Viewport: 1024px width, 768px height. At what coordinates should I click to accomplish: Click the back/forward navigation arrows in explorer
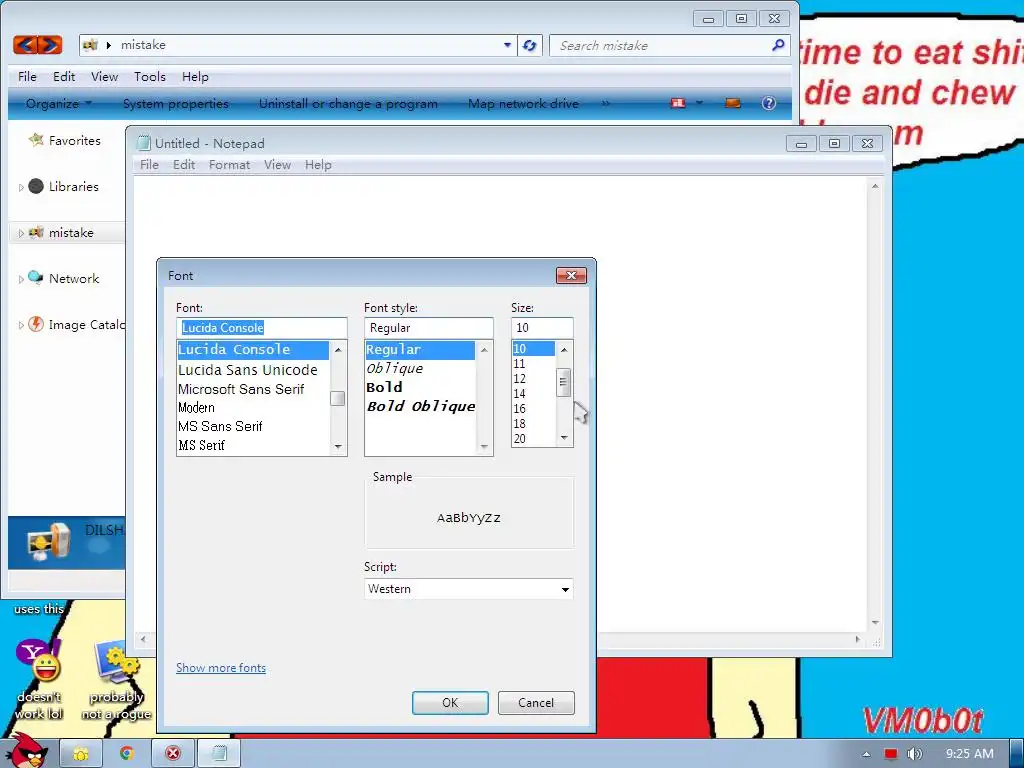(x=38, y=44)
